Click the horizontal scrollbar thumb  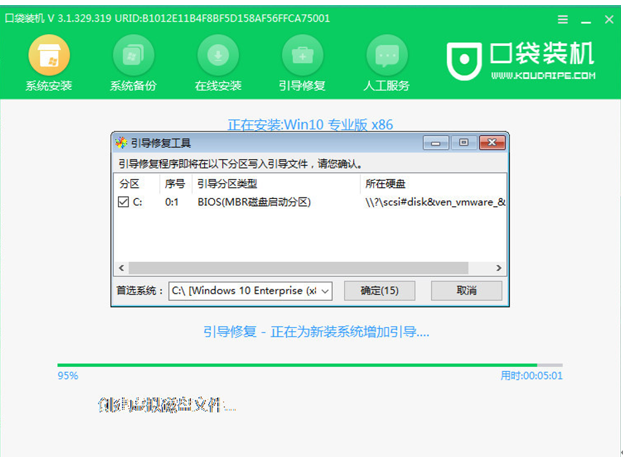[x=298, y=268]
